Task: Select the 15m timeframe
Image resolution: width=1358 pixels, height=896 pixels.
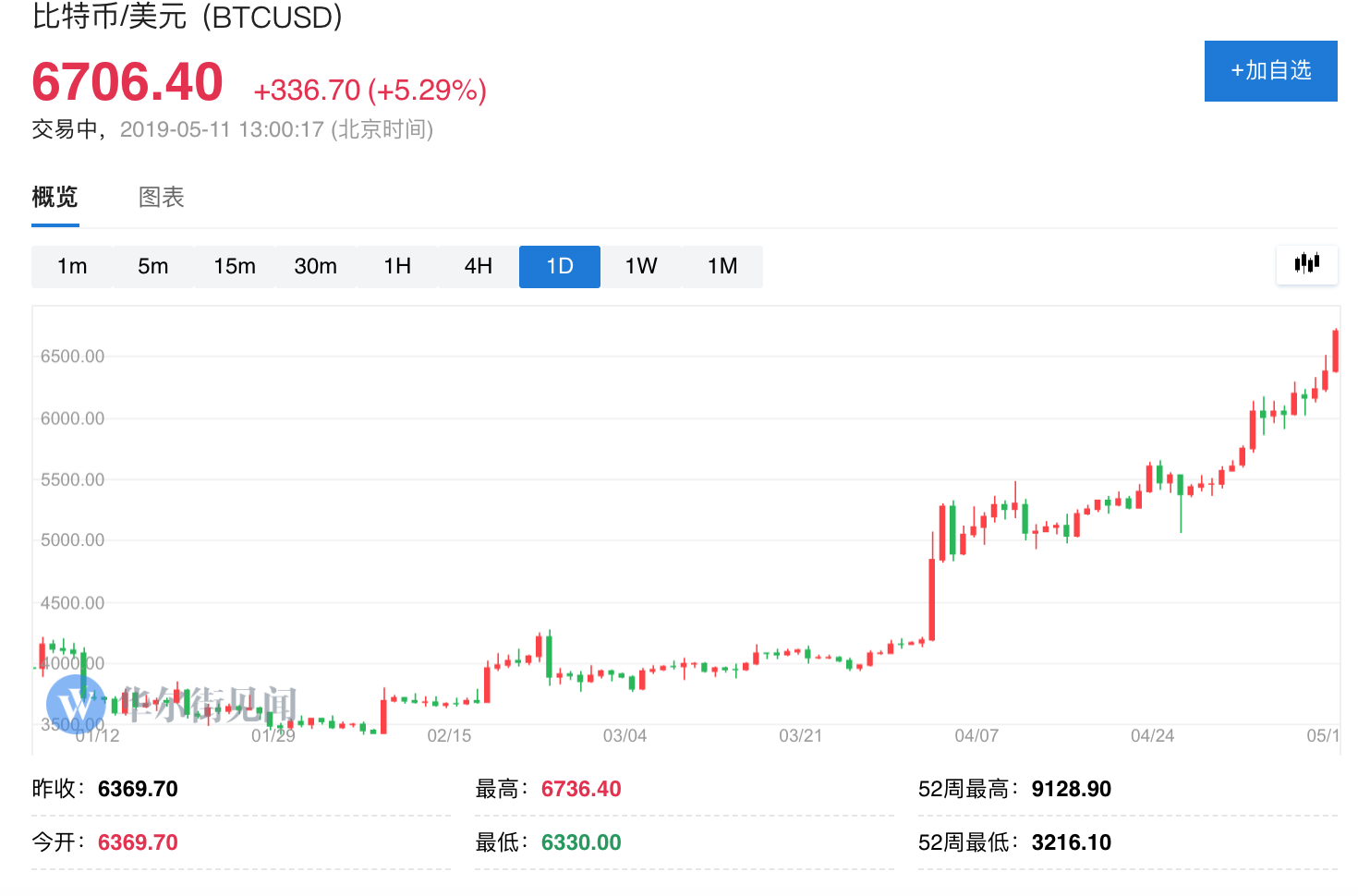Action: [235, 266]
